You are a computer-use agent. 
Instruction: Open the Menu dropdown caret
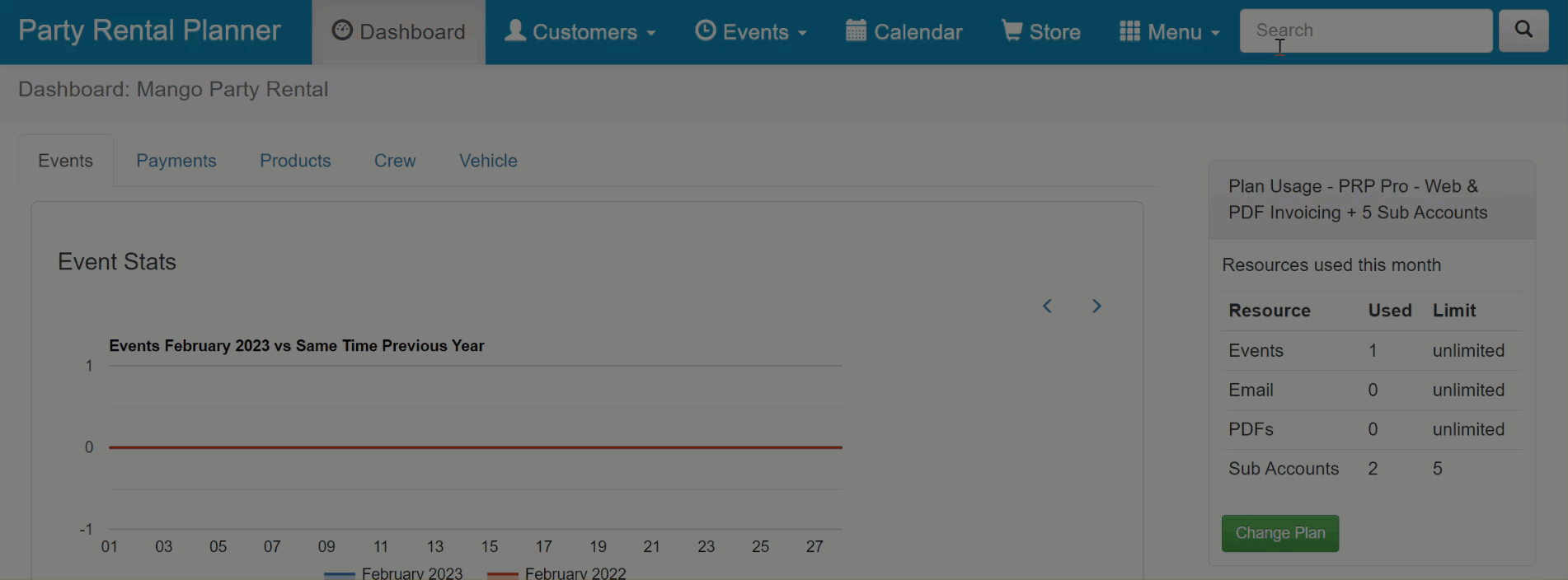(1215, 33)
